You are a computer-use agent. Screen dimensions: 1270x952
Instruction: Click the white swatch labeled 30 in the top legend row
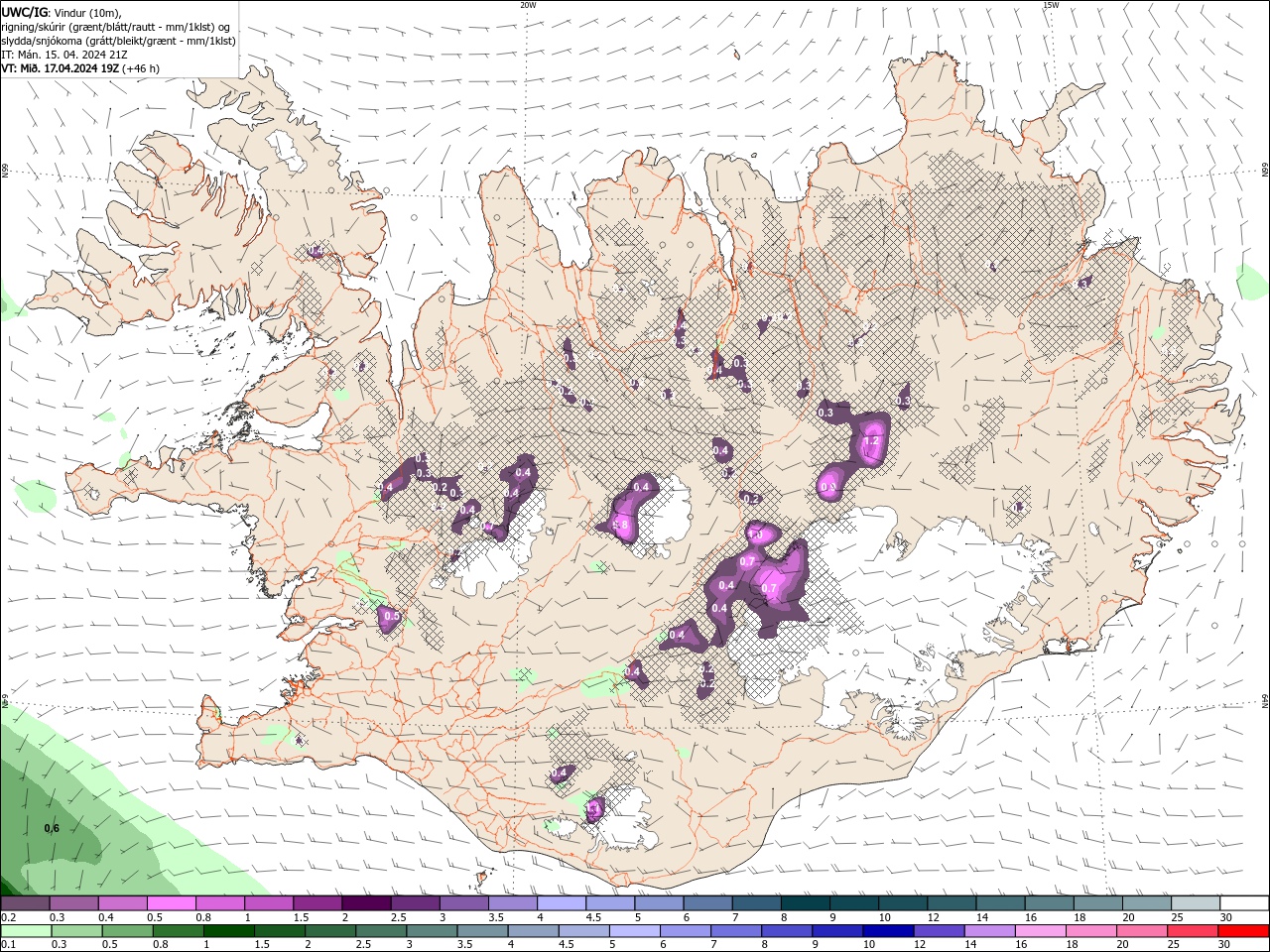(1245, 903)
